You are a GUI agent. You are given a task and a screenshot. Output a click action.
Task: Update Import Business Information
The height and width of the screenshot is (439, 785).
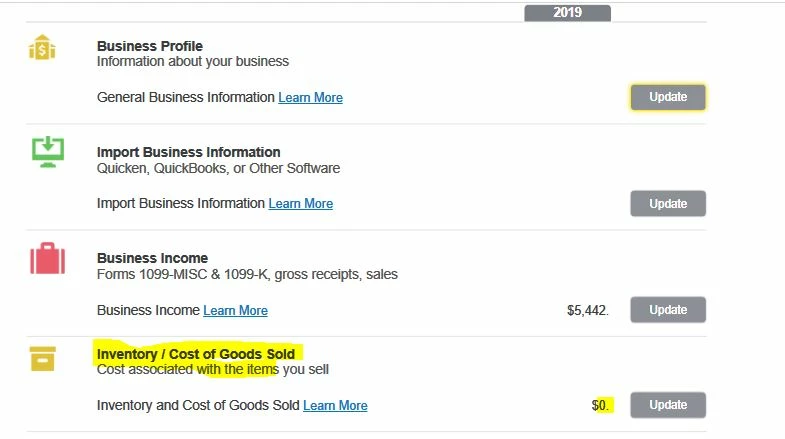(x=668, y=204)
